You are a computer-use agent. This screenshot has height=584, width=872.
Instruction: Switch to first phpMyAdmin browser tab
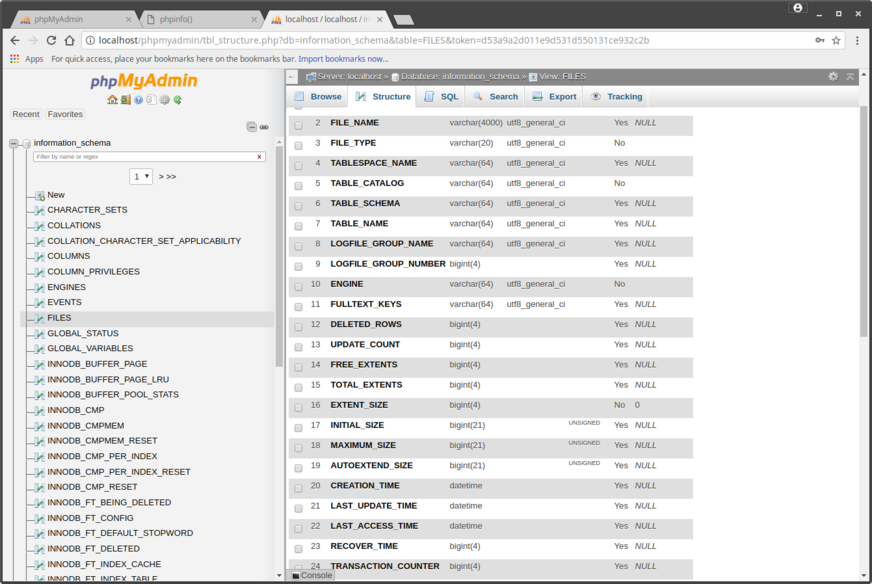(x=75, y=19)
